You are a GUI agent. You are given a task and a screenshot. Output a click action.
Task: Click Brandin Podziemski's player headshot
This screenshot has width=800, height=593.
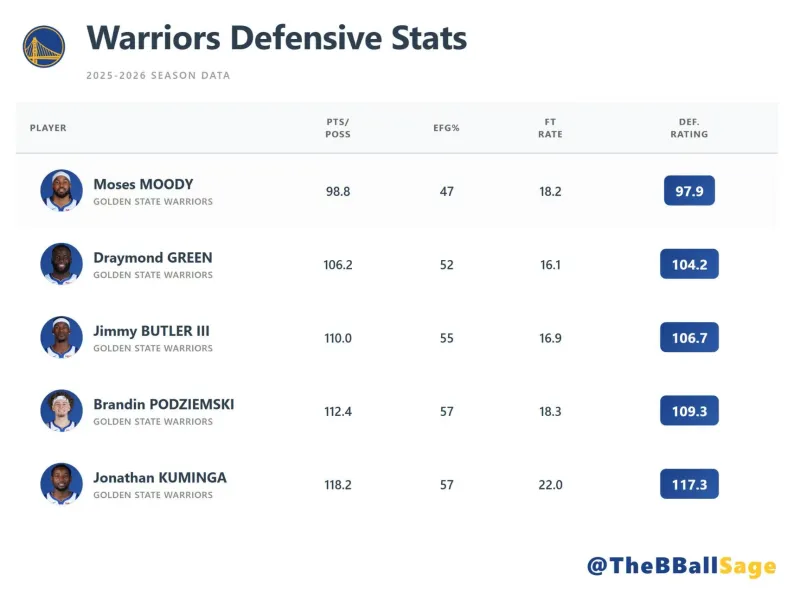pyautogui.click(x=61, y=410)
